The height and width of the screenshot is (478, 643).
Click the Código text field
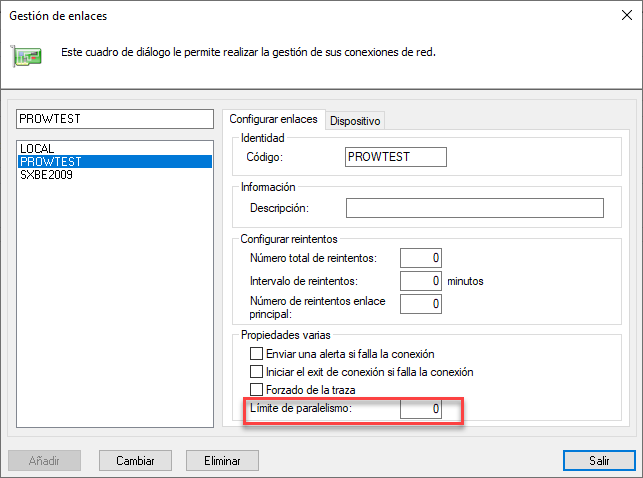tap(394, 157)
